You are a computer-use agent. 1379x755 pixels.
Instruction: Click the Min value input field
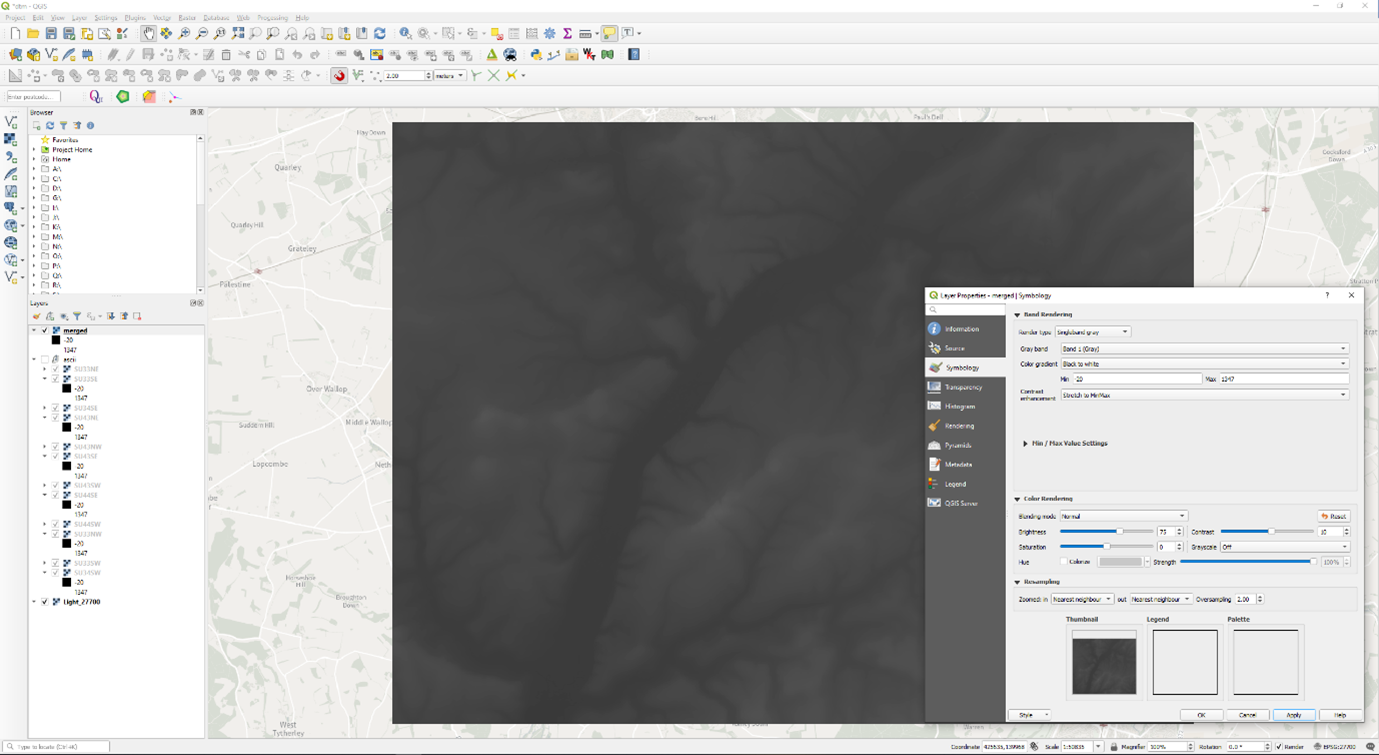tap(1136, 379)
